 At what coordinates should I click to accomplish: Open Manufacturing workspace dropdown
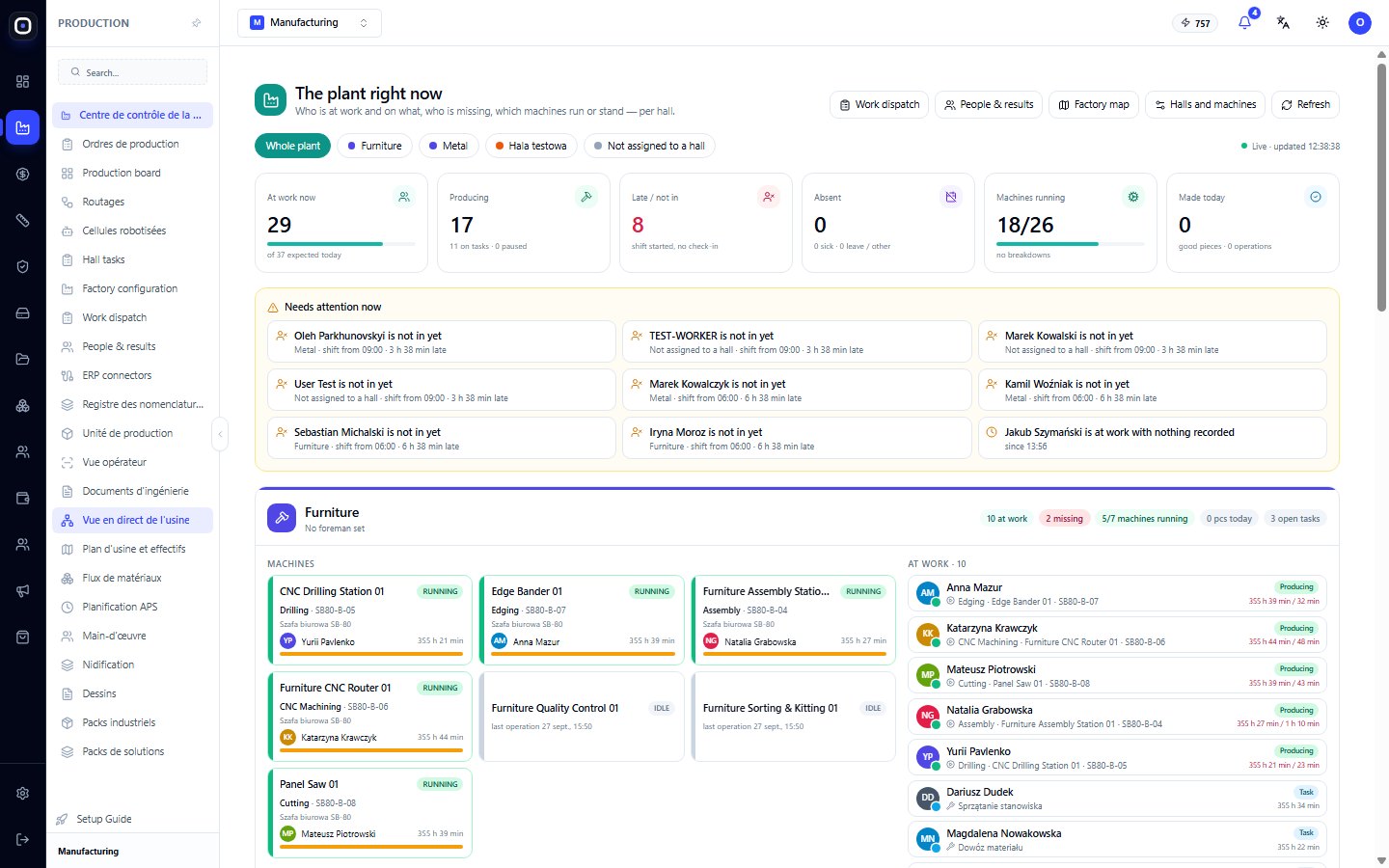(x=310, y=23)
